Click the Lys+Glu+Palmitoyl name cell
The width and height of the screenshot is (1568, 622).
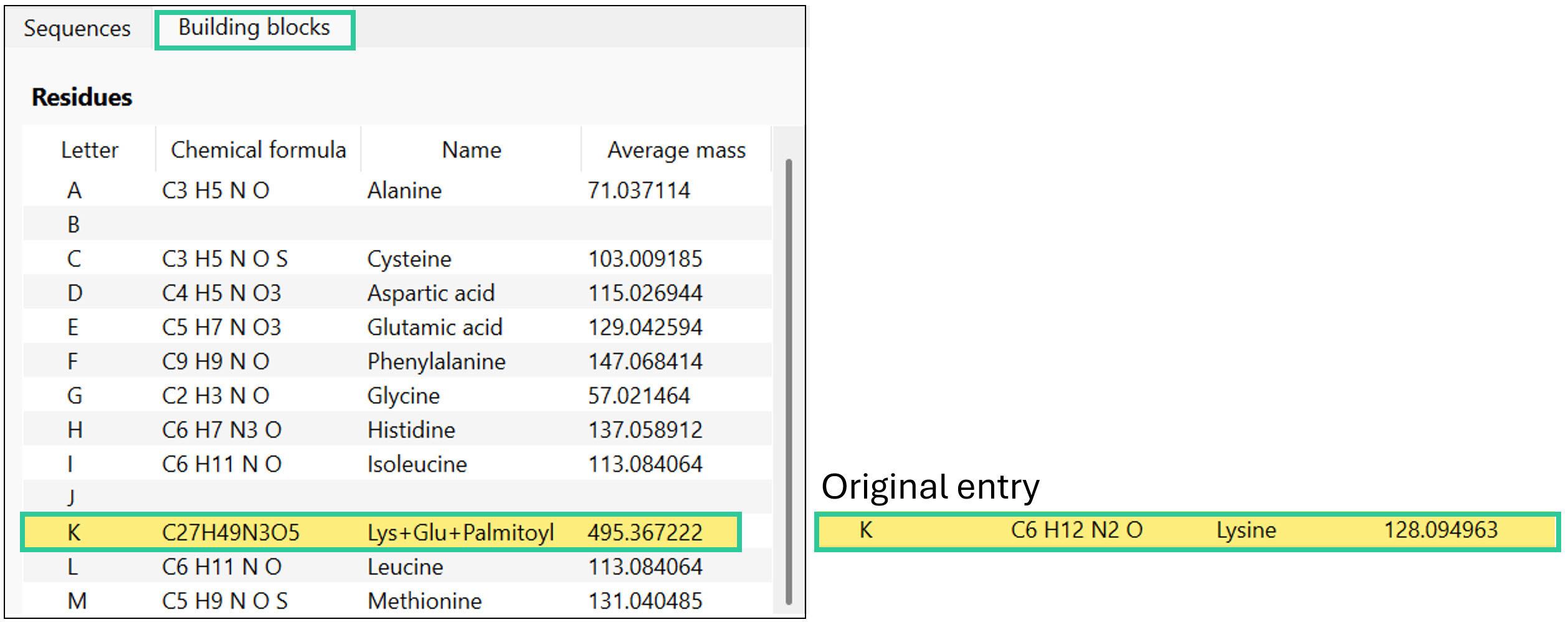[x=461, y=532]
